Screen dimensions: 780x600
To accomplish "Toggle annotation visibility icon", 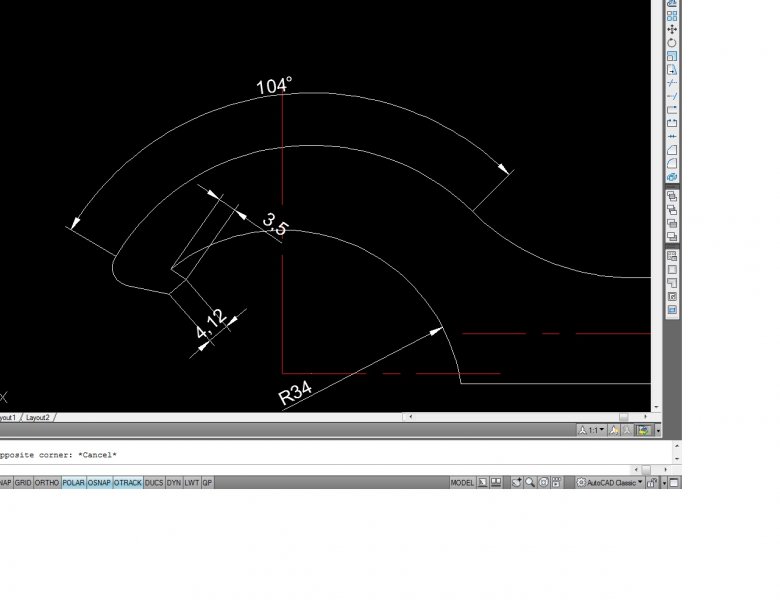I will [614, 430].
